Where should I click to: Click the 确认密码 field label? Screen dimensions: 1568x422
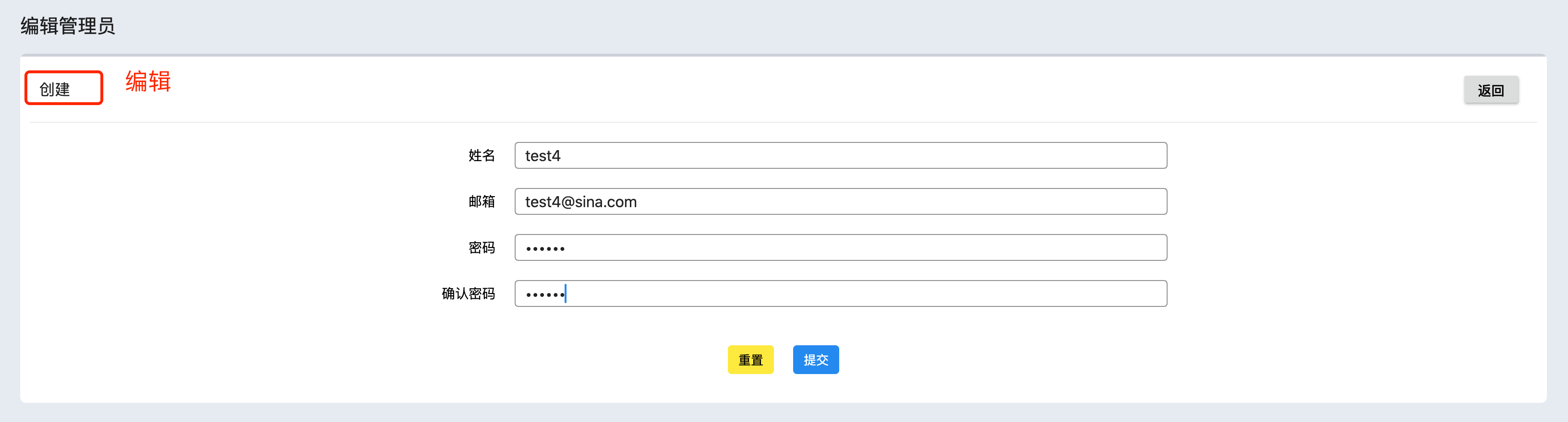point(468,293)
